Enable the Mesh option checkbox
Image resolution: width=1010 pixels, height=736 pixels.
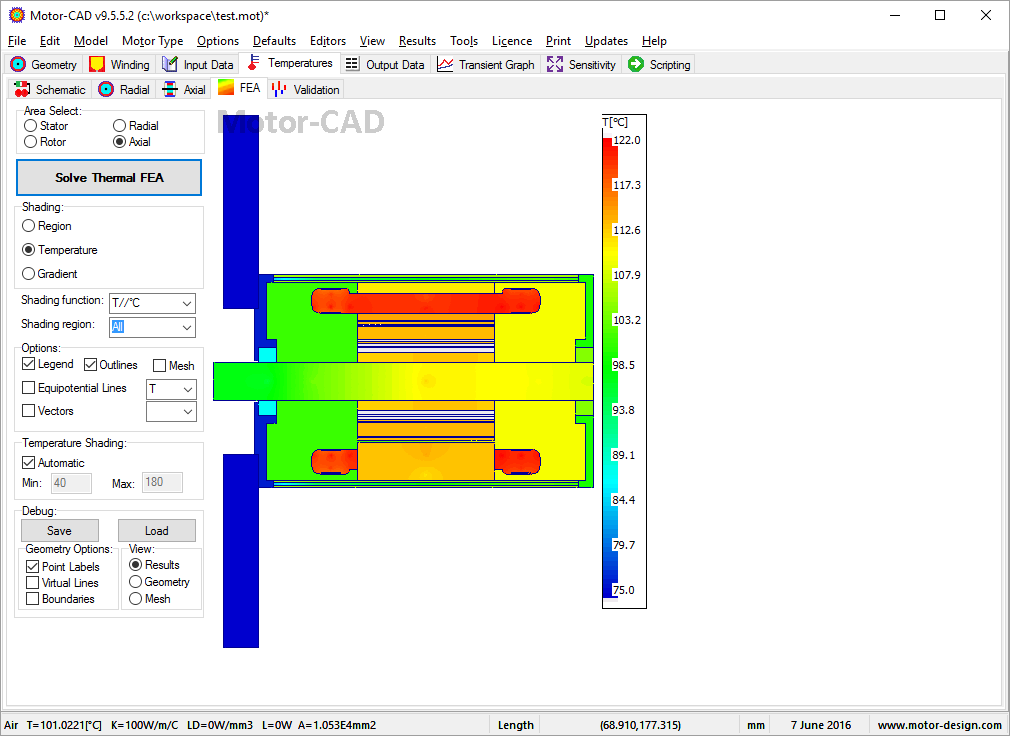point(160,366)
